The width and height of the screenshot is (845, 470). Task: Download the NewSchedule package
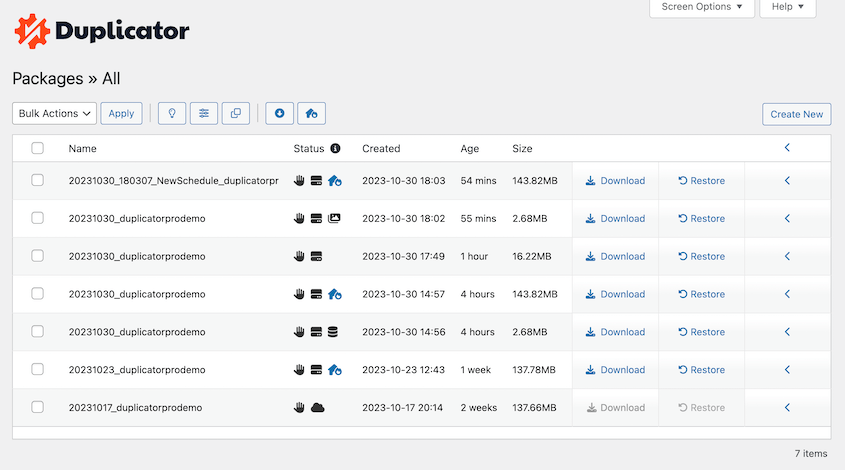[x=615, y=181]
